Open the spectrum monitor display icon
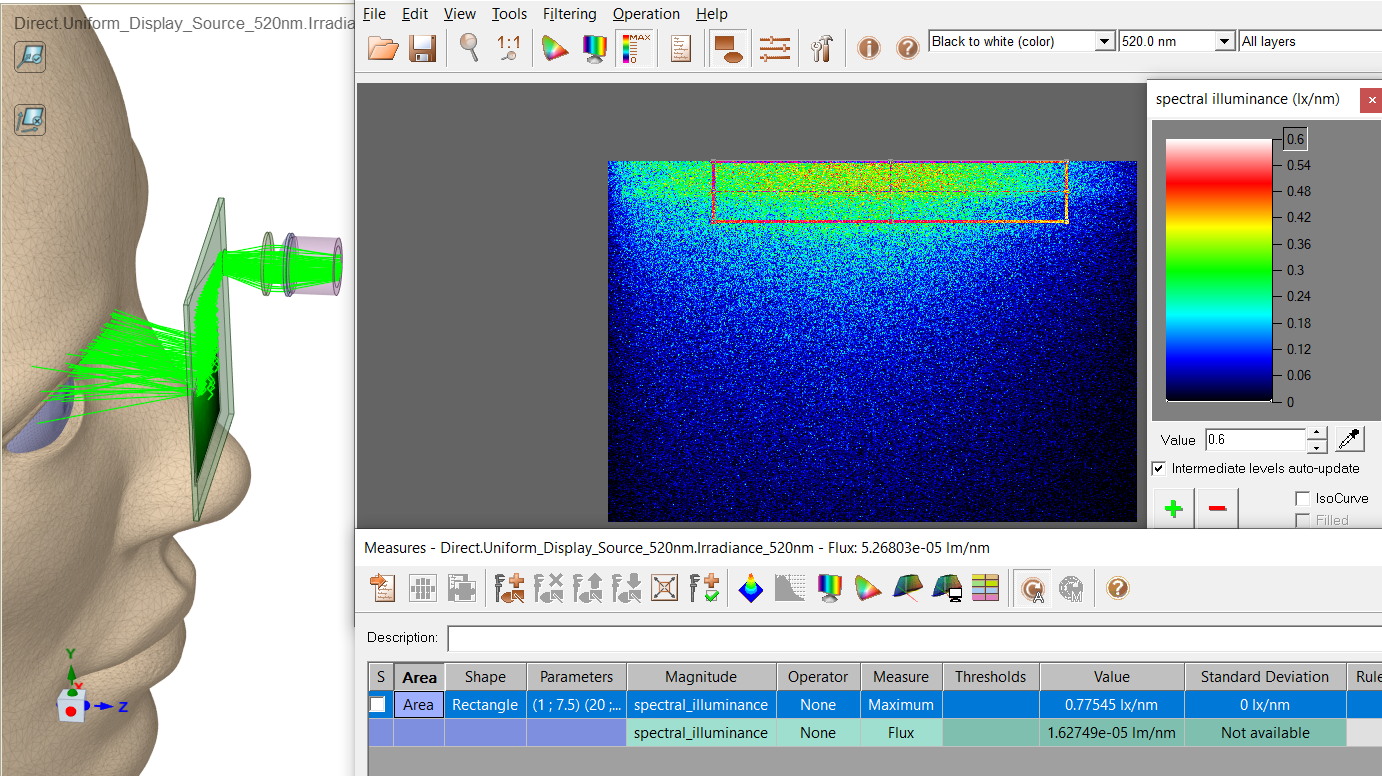The width and height of the screenshot is (1382, 776). coord(595,47)
